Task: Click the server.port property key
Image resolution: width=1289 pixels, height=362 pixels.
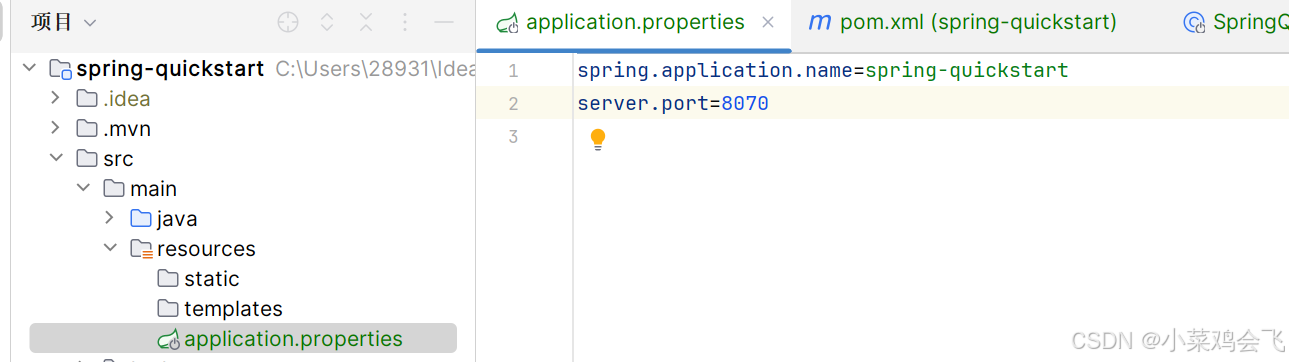Action: point(643,103)
